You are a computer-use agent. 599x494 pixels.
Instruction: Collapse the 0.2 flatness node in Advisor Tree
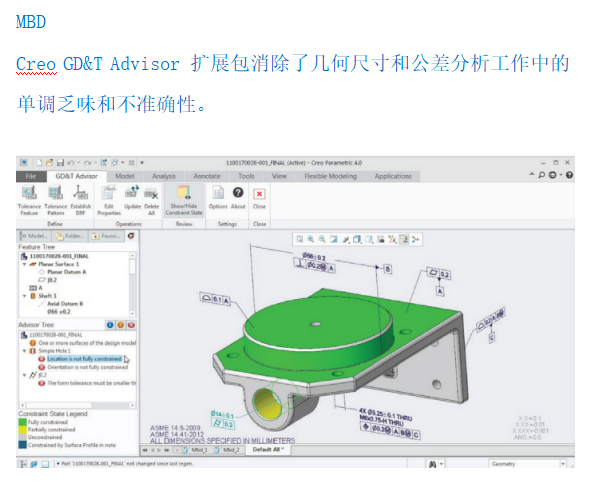tap(24, 375)
